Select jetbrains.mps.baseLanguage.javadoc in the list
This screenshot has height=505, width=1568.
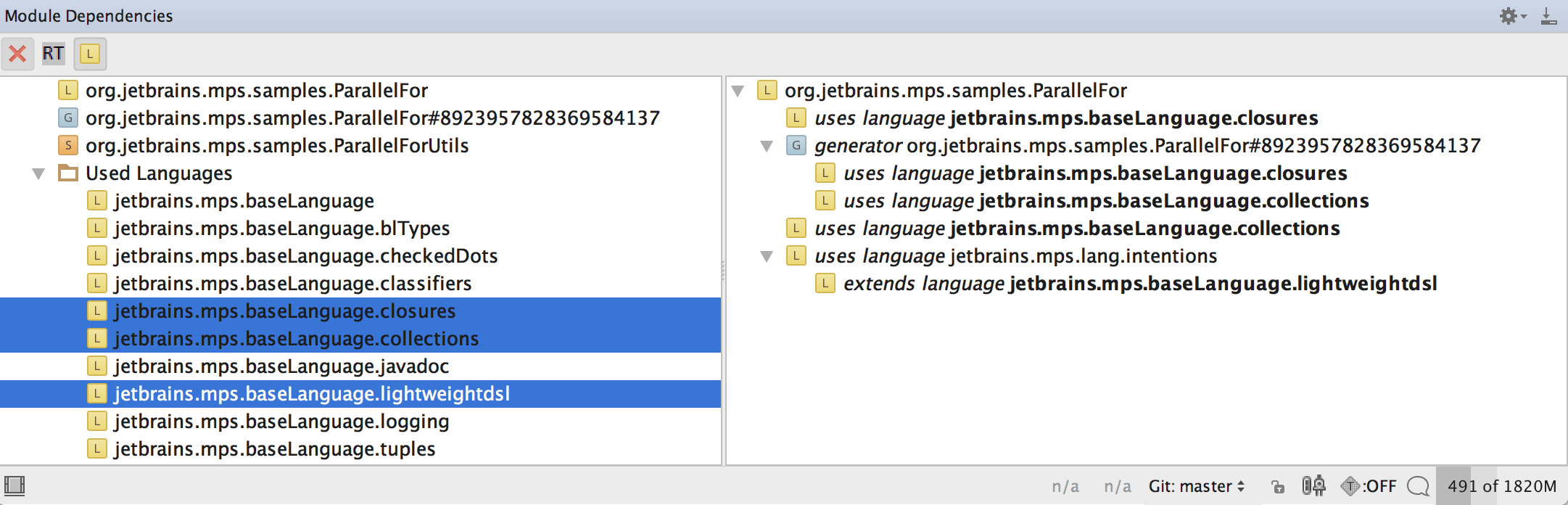tap(281, 366)
